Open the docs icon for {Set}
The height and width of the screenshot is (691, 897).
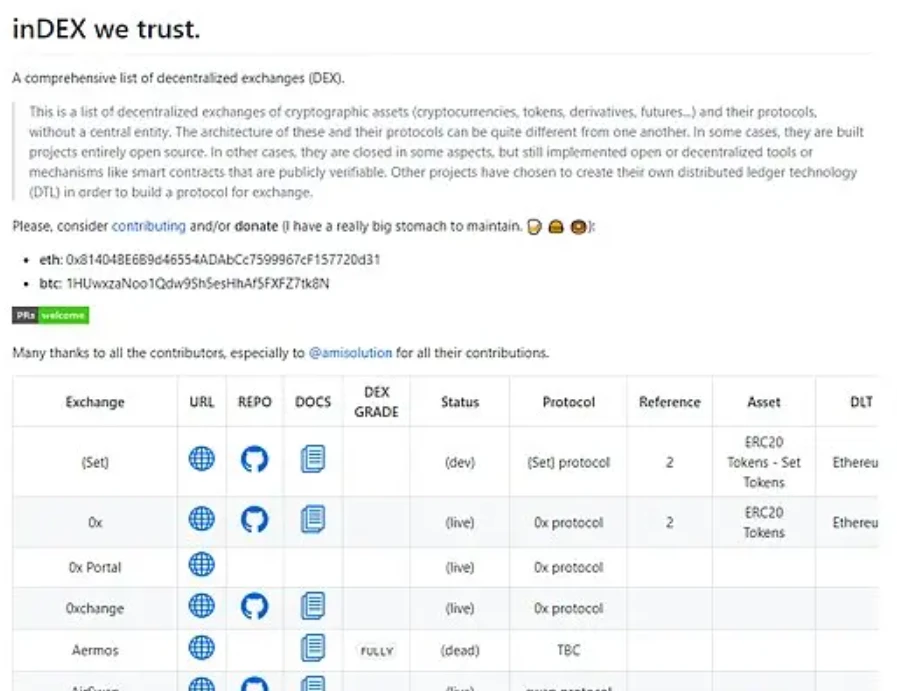pyautogui.click(x=313, y=459)
